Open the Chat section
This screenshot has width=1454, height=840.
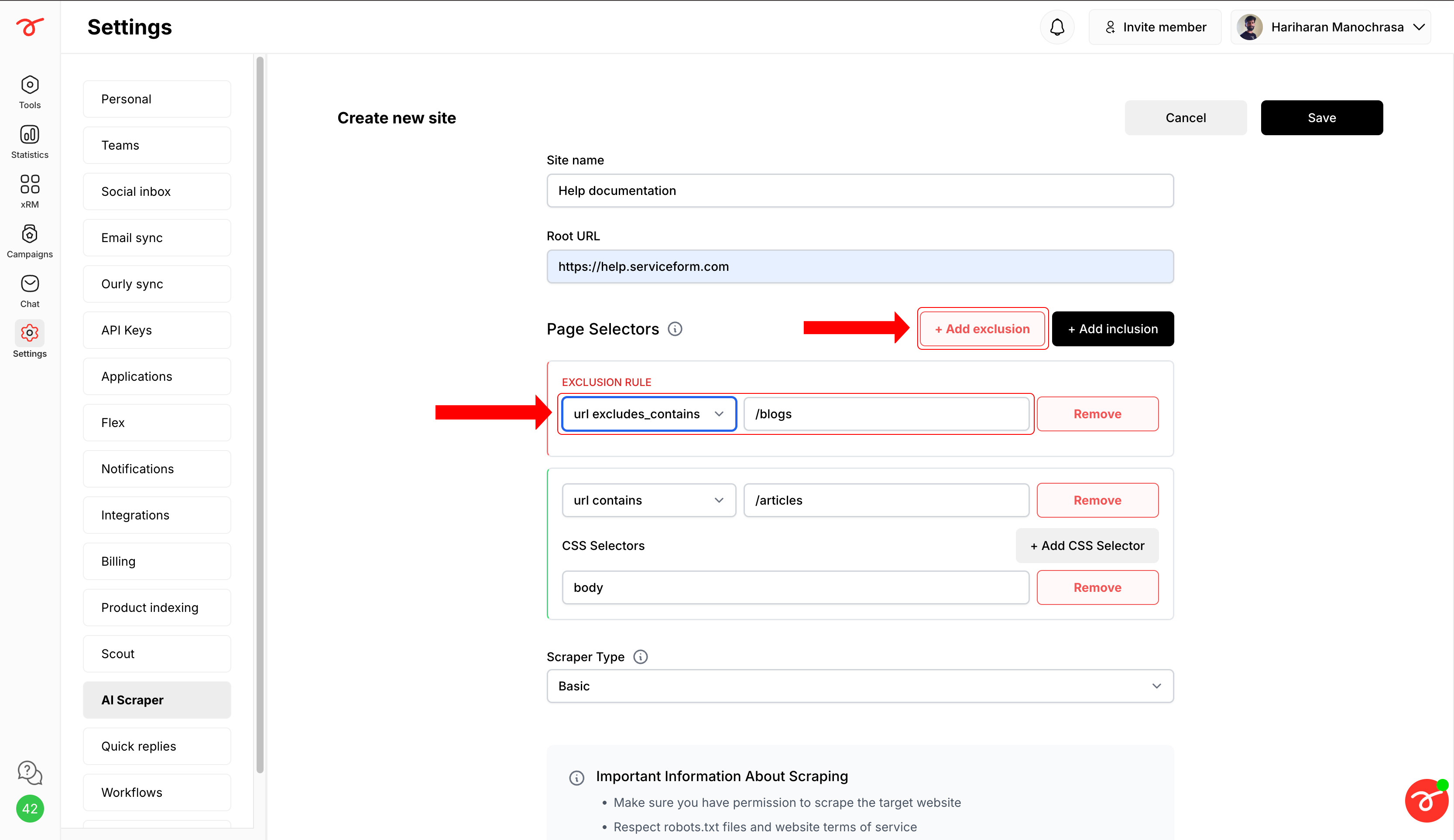click(29, 291)
